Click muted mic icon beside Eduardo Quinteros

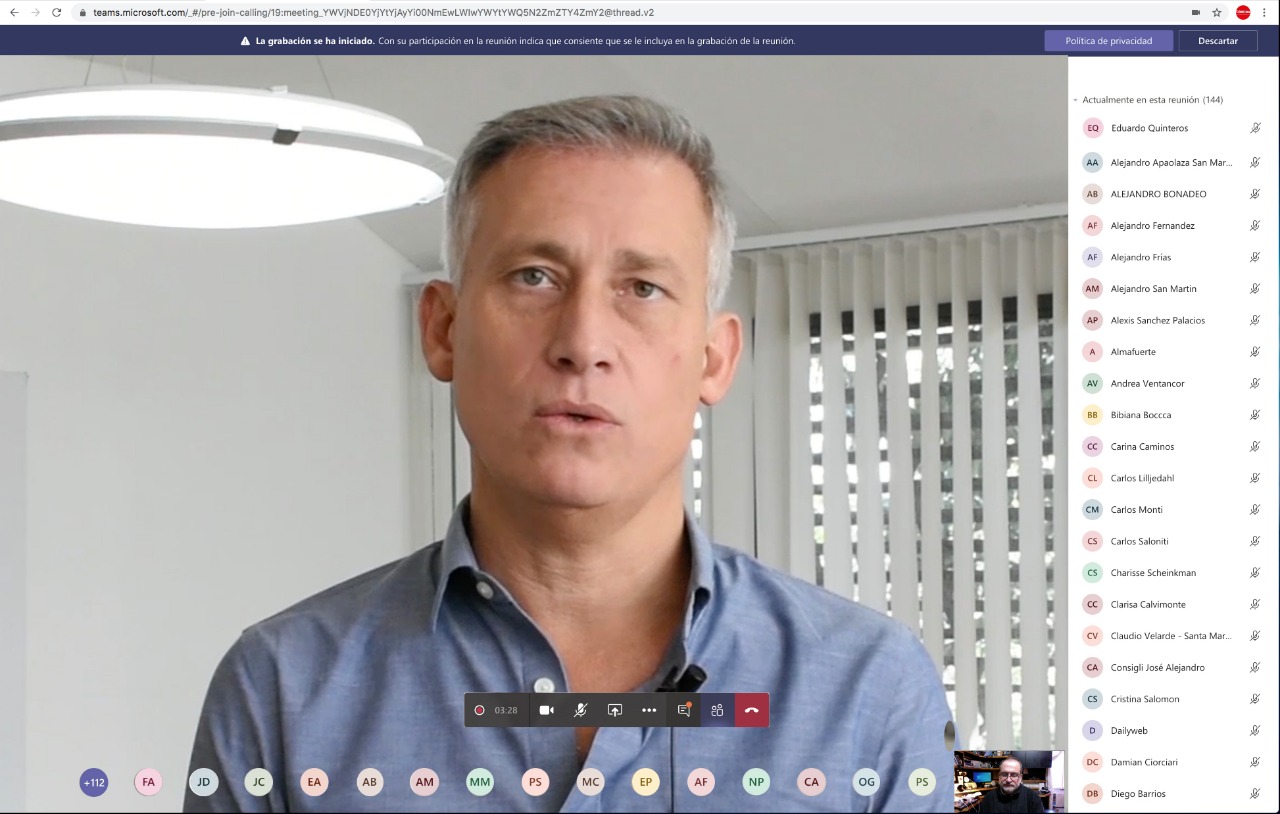point(1255,128)
